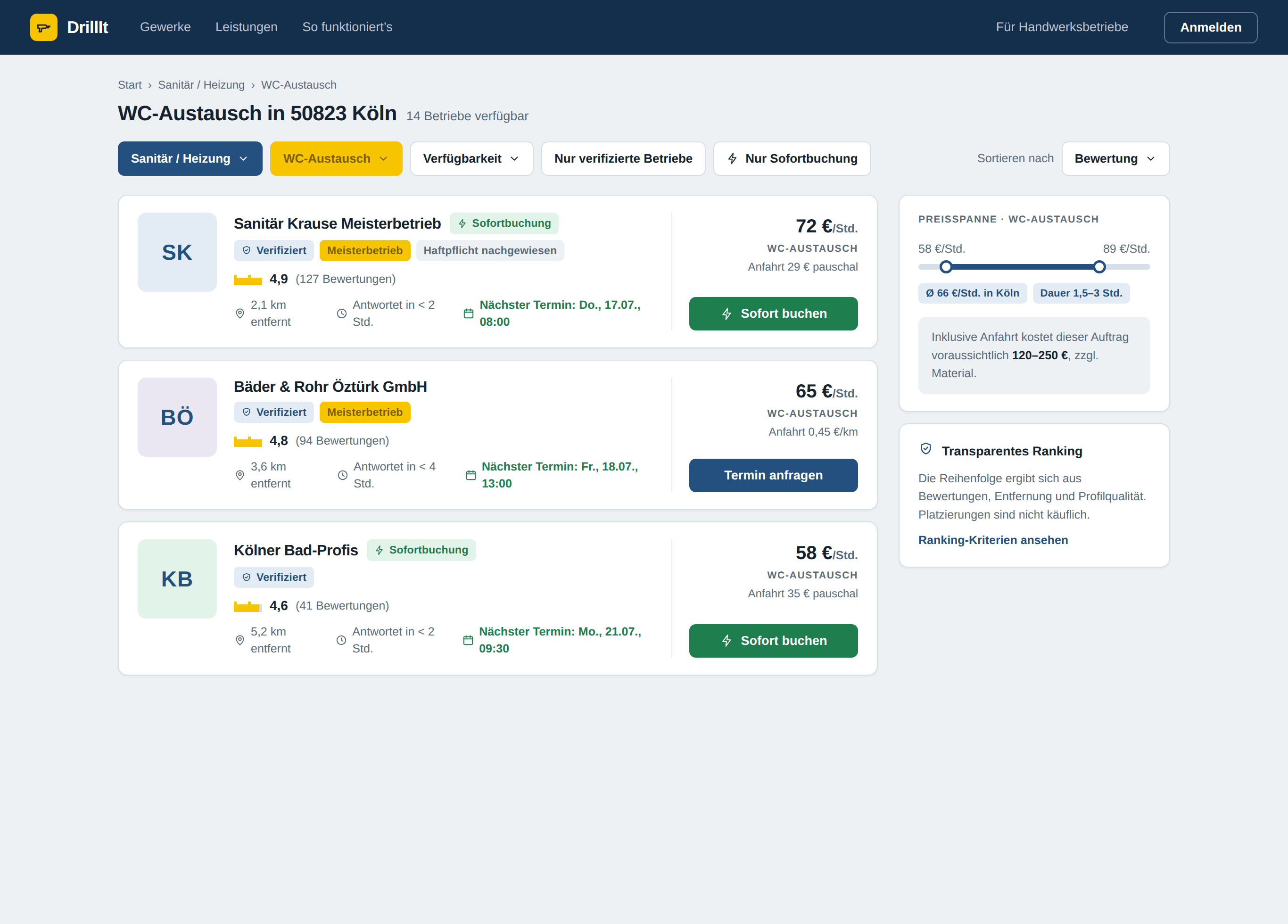Click the (94 Bewertungen) review count

coord(342,441)
